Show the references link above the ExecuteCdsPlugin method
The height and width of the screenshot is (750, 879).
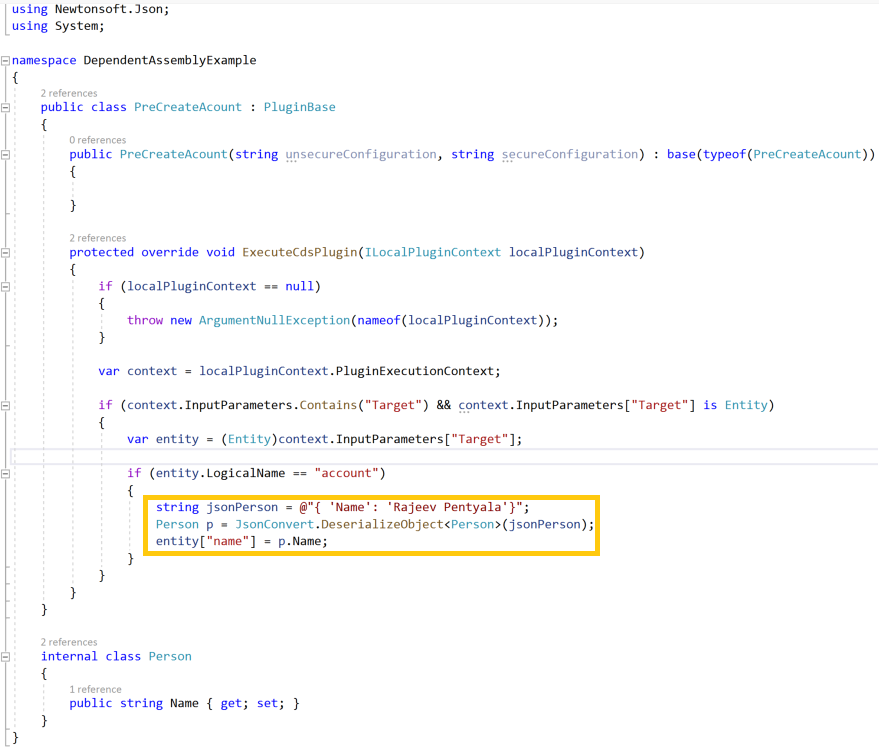[x=97, y=238]
